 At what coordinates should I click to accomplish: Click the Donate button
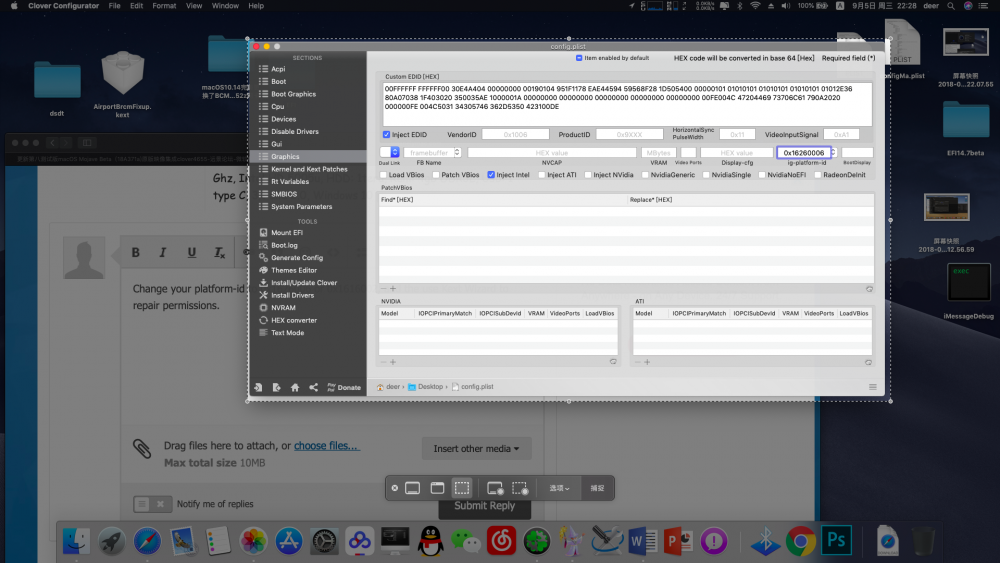[x=344, y=387]
